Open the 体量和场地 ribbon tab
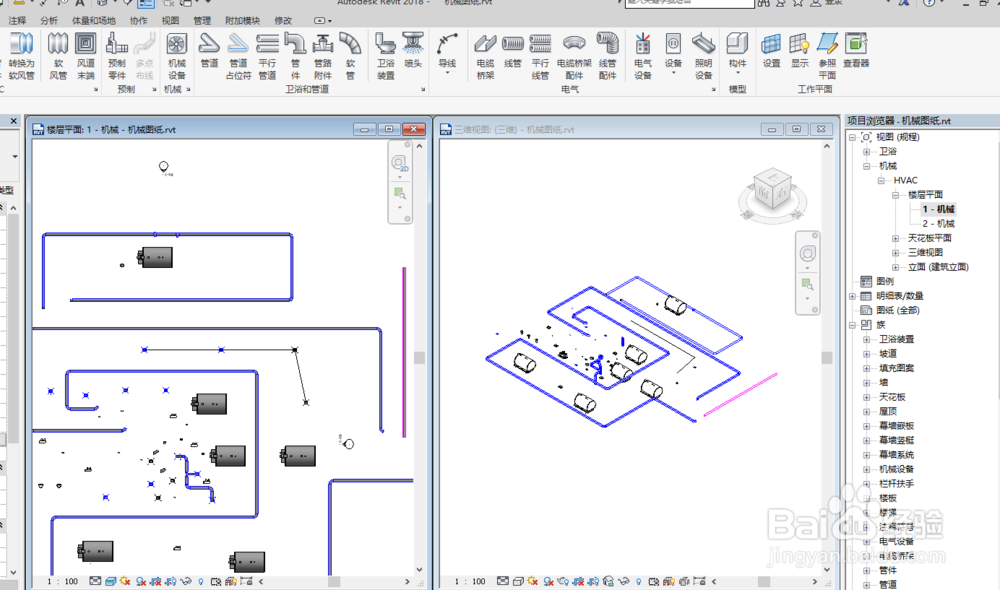 [x=94, y=21]
